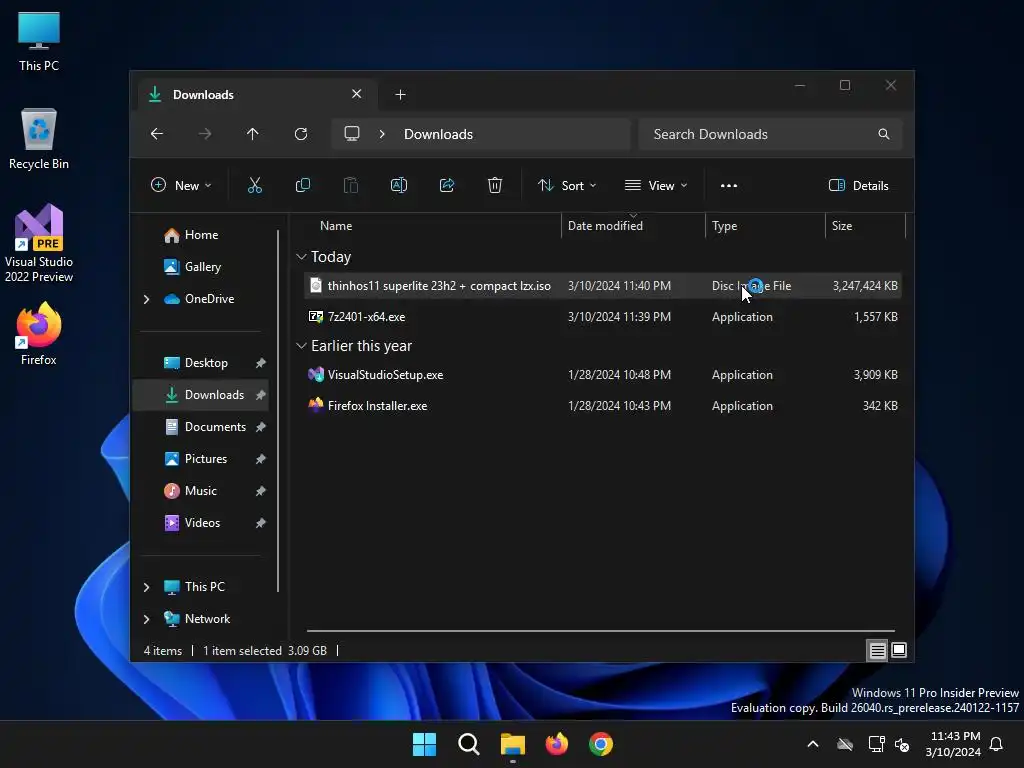Open the Sort dropdown
The height and width of the screenshot is (768, 1024).
pos(567,185)
